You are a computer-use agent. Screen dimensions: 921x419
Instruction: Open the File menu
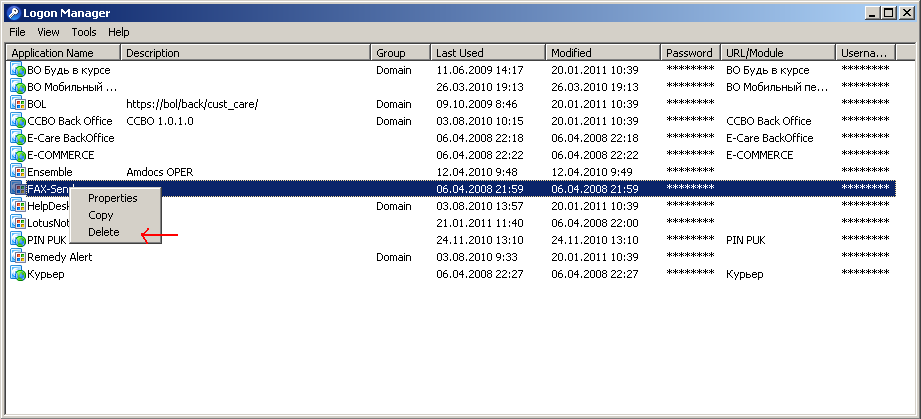pyautogui.click(x=17, y=32)
